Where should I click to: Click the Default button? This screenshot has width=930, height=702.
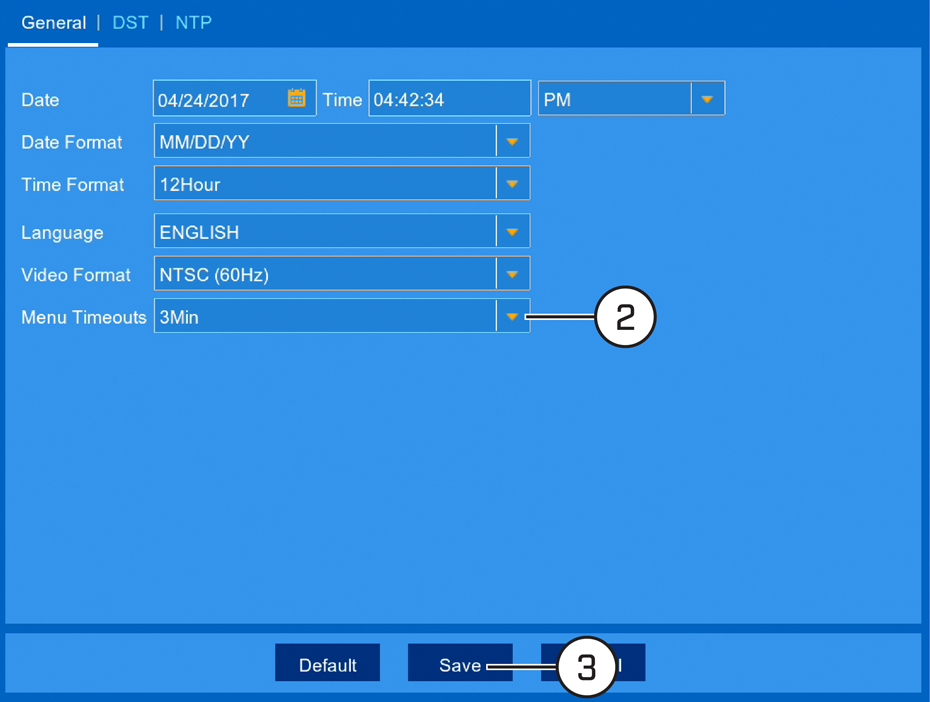tap(327, 663)
